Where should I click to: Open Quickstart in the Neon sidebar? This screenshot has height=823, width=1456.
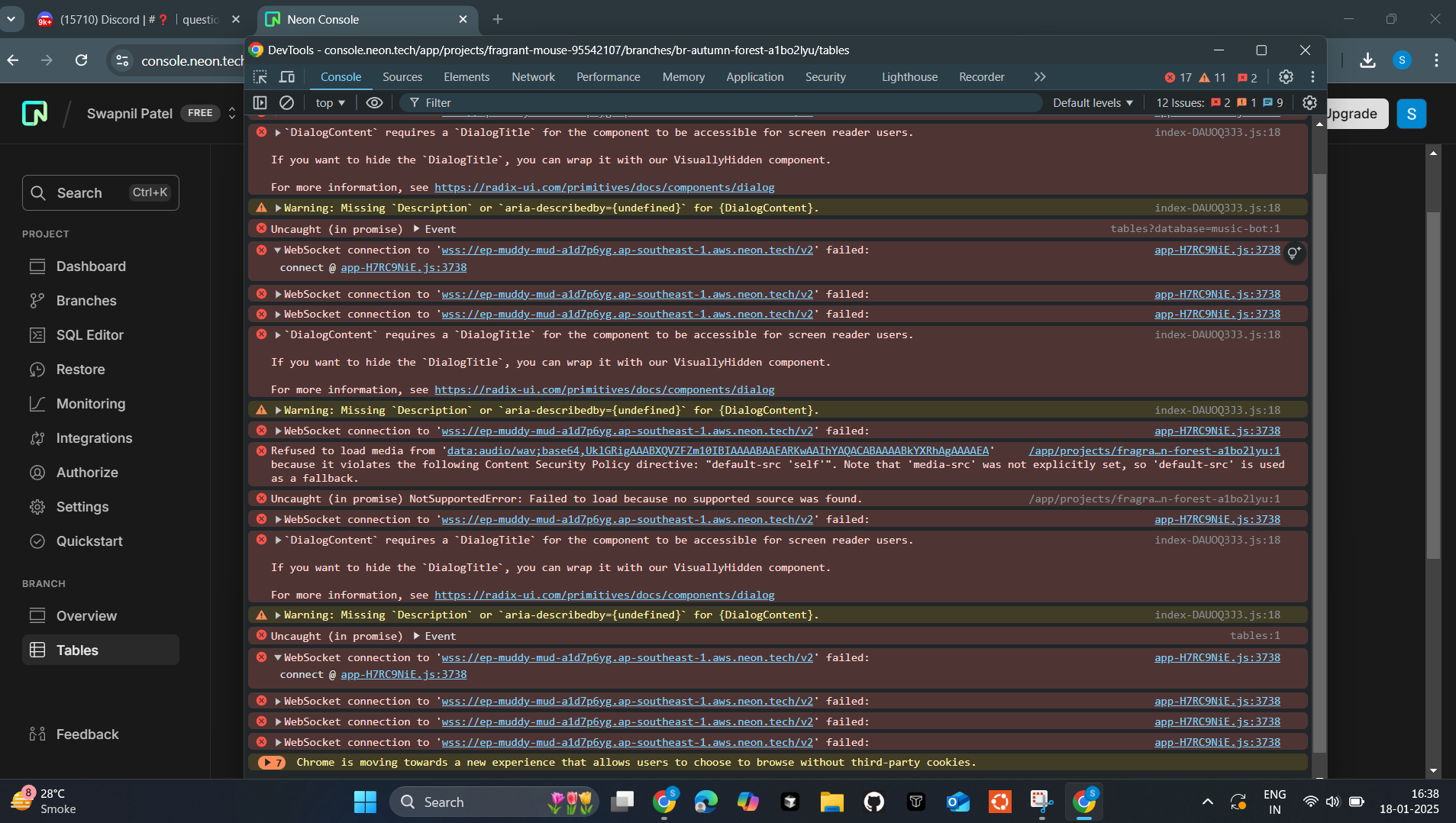101,541
